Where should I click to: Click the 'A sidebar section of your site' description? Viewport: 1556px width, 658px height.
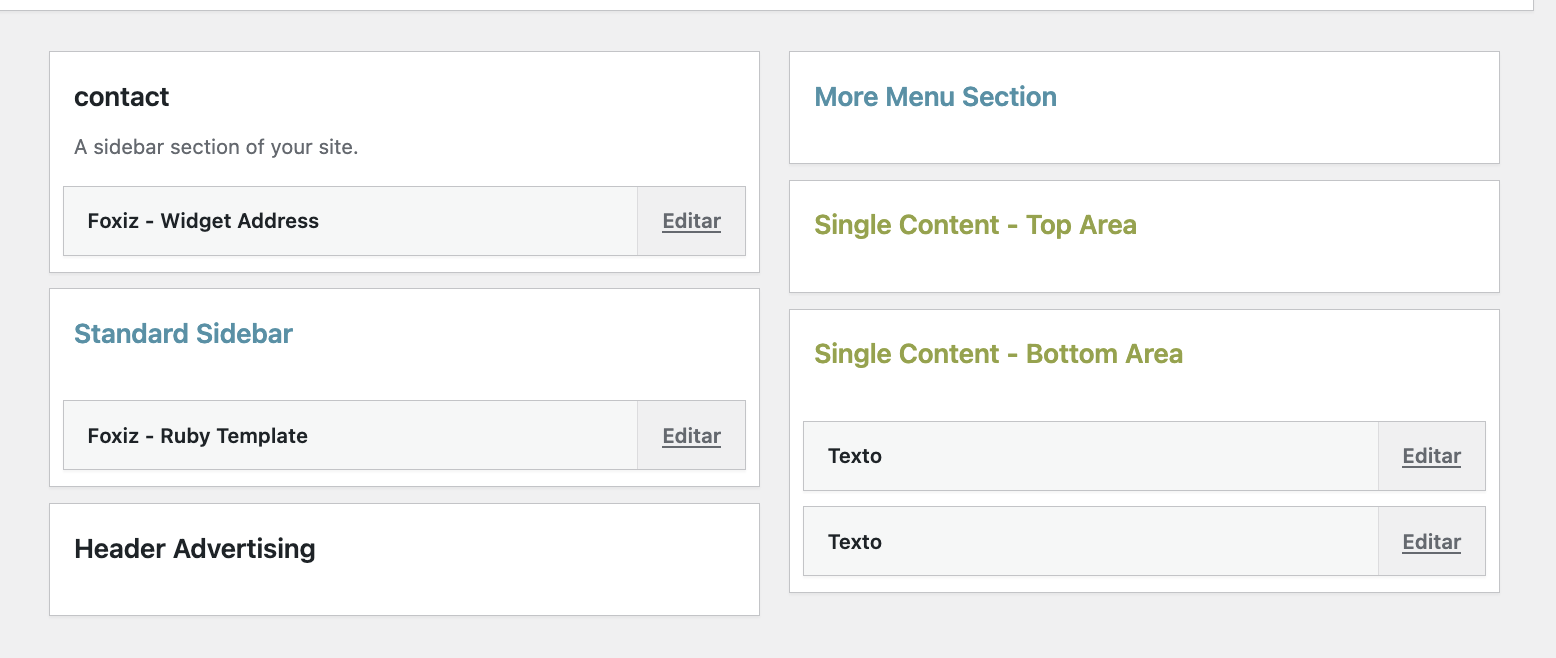click(x=216, y=147)
